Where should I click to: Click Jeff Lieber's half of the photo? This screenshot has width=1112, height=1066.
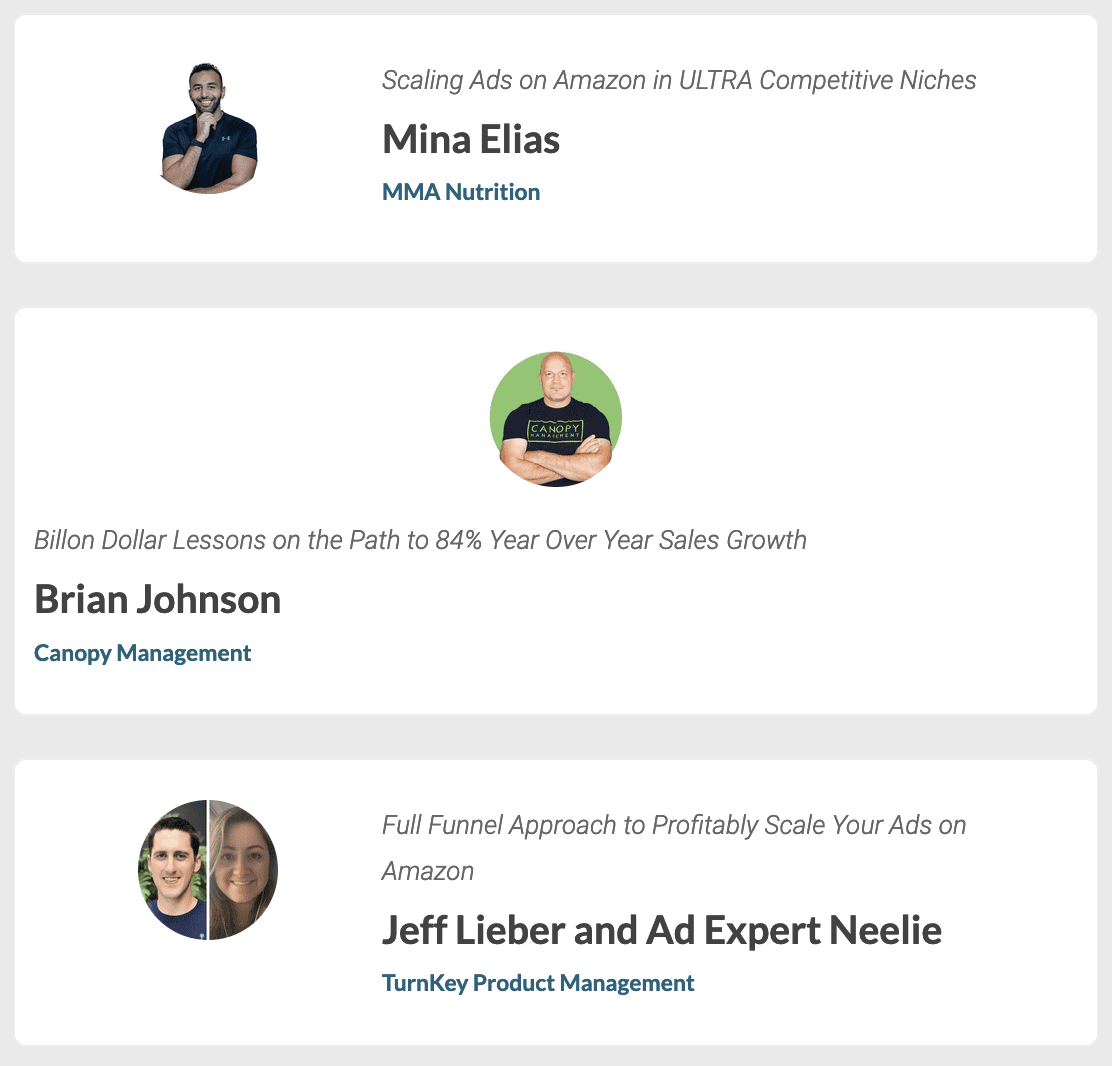coord(172,870)
